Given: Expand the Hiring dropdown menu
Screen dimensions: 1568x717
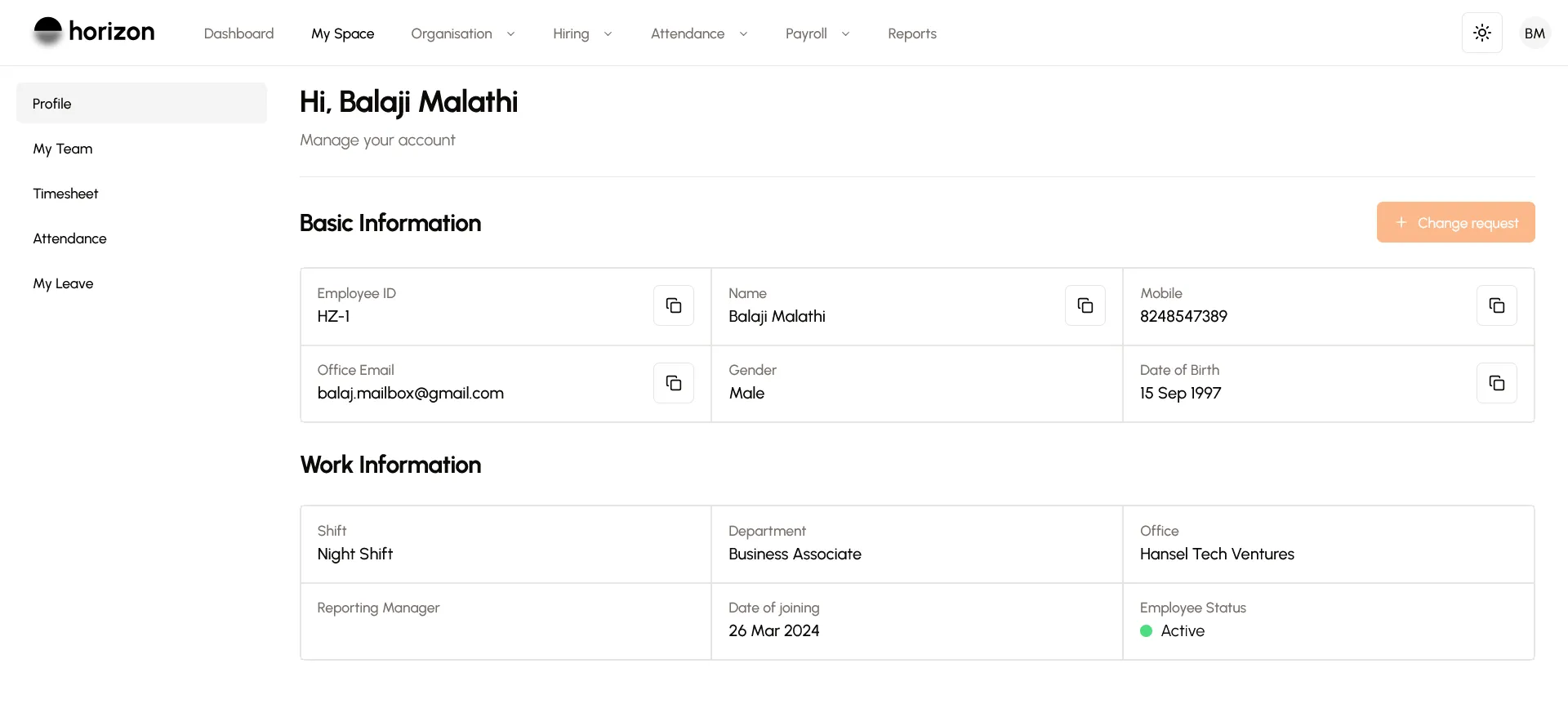Looking at the screenshot, I should click(582, 33).
